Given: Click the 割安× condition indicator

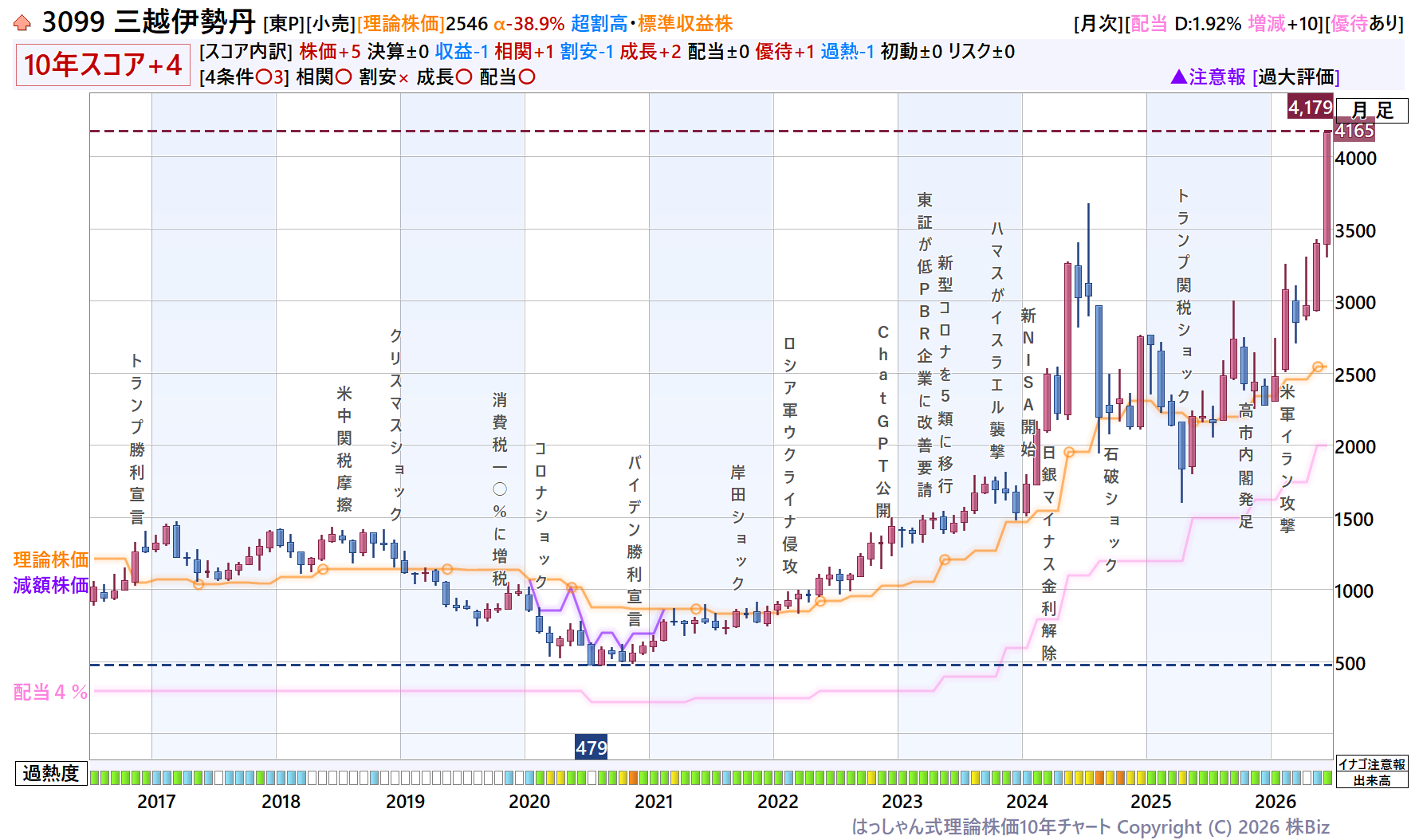Looking at the screenshot, I should pyautogui.click(x=384, y=77).
